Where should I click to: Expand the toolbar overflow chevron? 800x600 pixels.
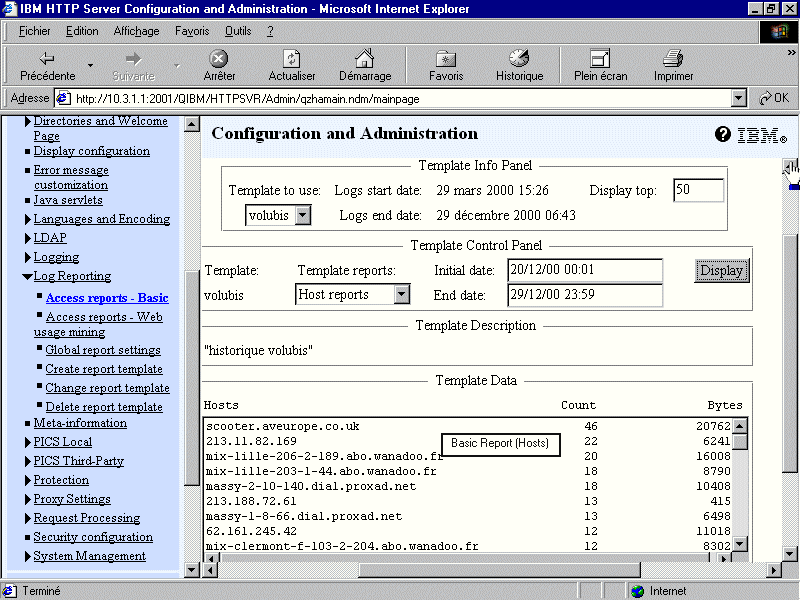(791, 53)
